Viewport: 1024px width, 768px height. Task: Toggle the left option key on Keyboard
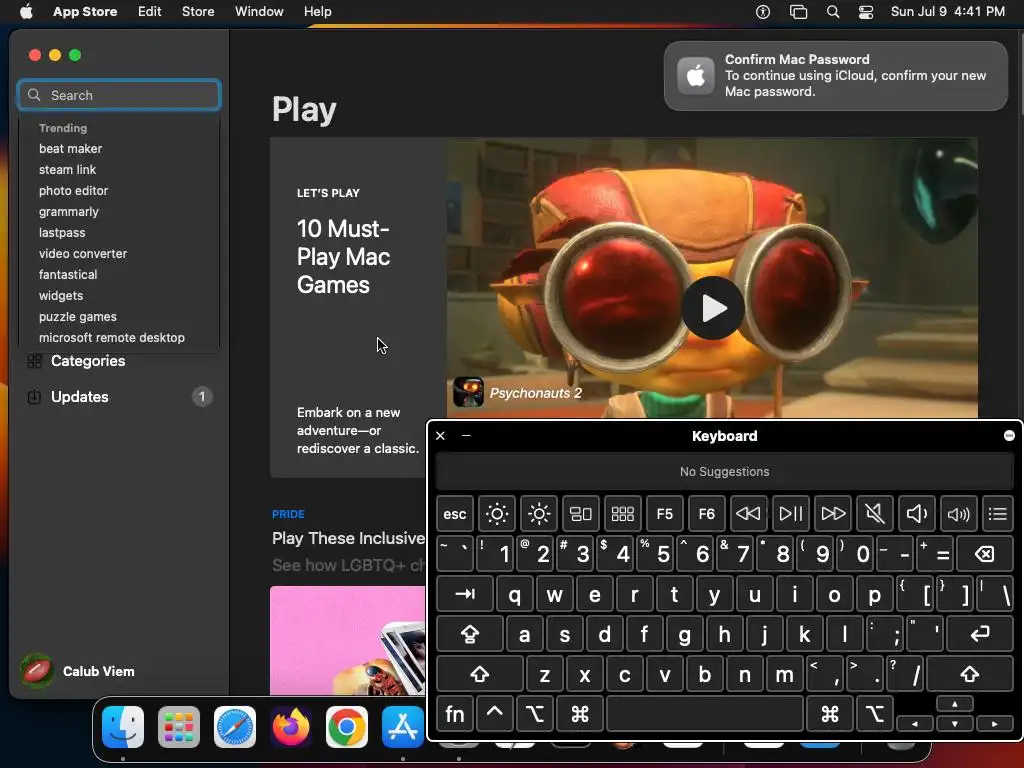[535, 714]
